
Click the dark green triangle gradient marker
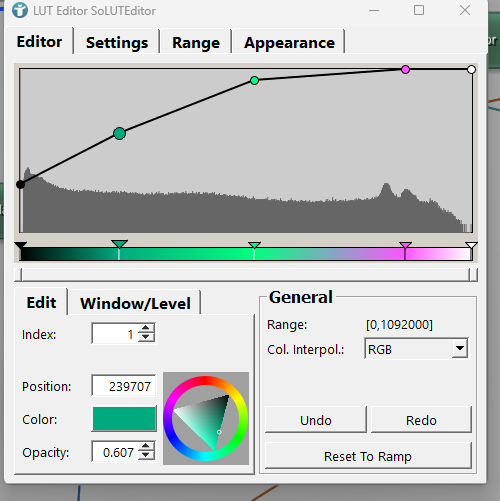(x=119, y=244)
